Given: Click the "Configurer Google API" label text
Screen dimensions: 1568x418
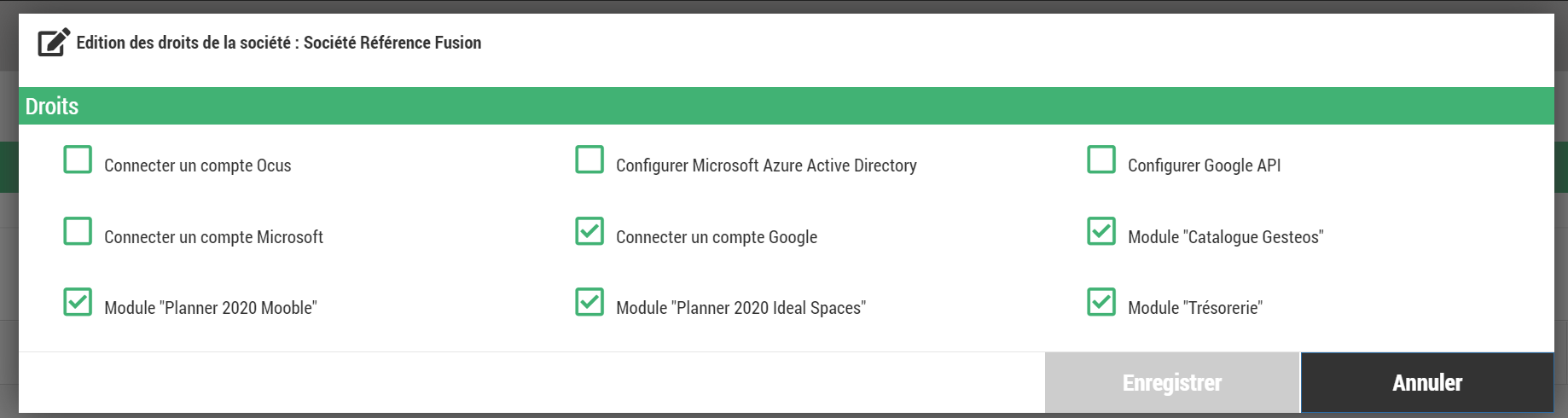Looking at the screenshot, I should click(x=1204, y=165).
